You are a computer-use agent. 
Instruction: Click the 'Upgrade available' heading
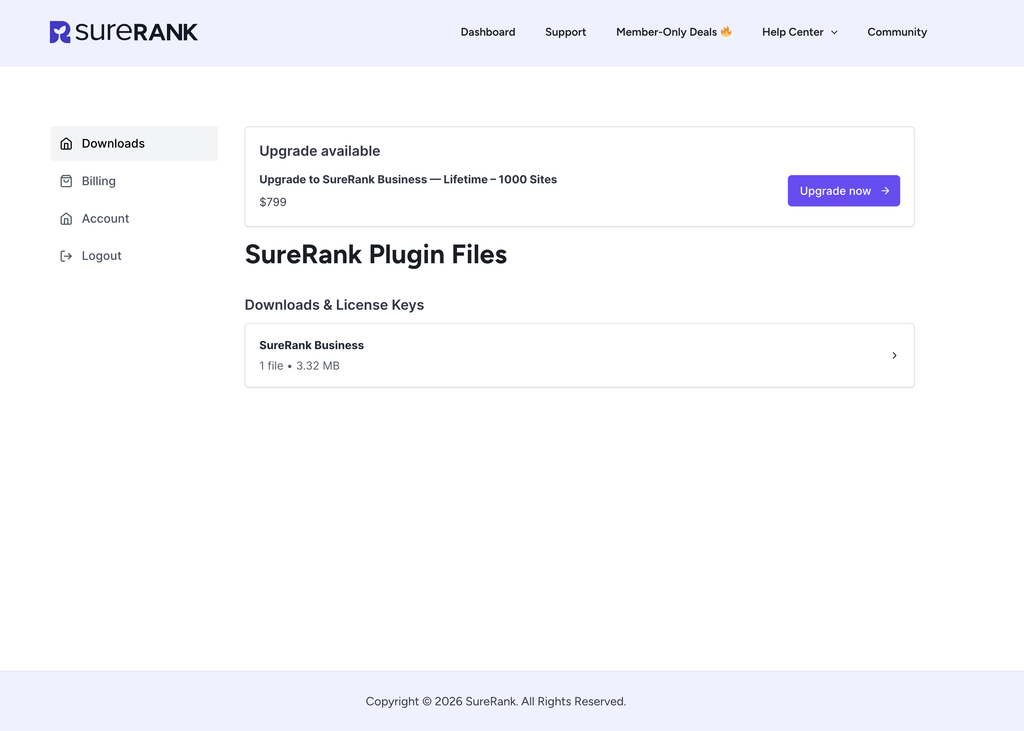coord(319,151)
